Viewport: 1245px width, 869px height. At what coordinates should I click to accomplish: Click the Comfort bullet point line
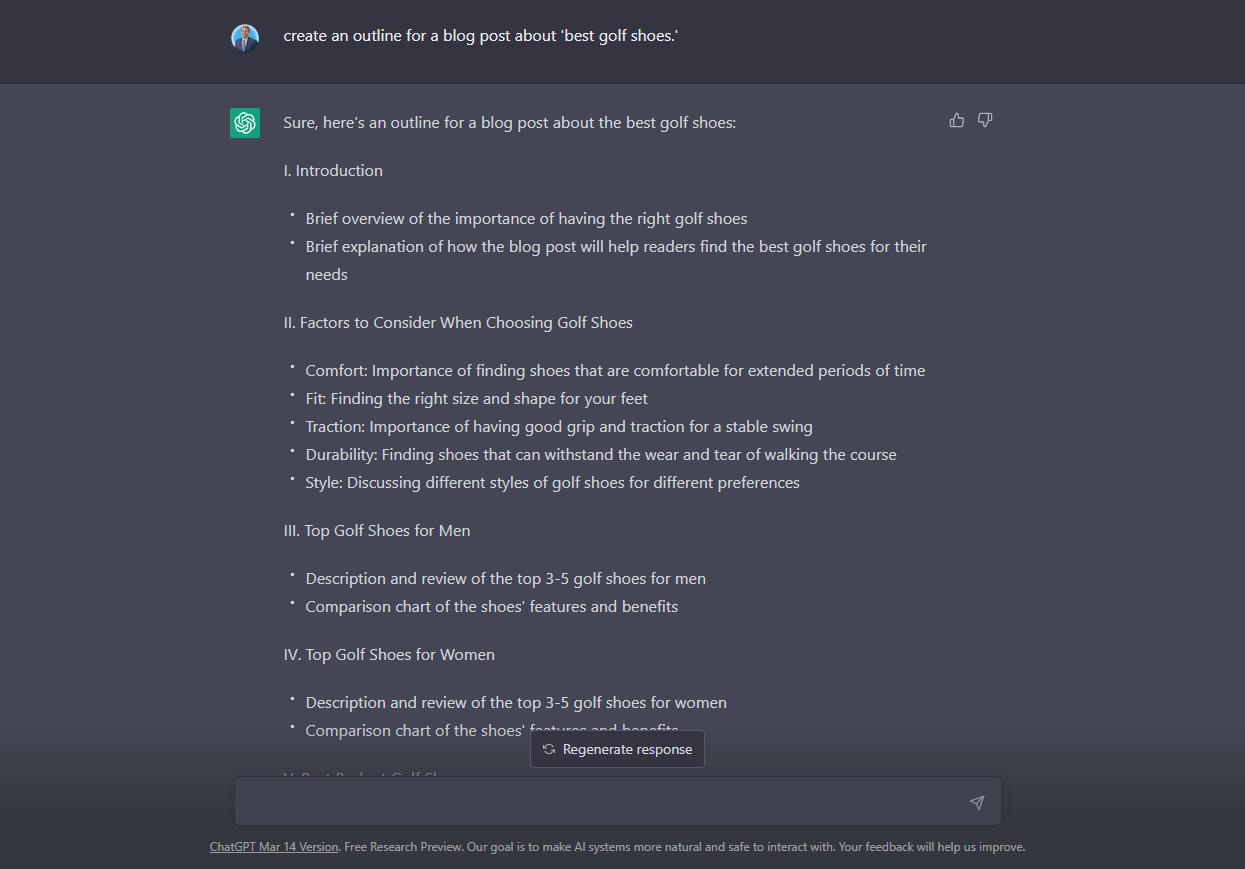click(x=615, y=371)
